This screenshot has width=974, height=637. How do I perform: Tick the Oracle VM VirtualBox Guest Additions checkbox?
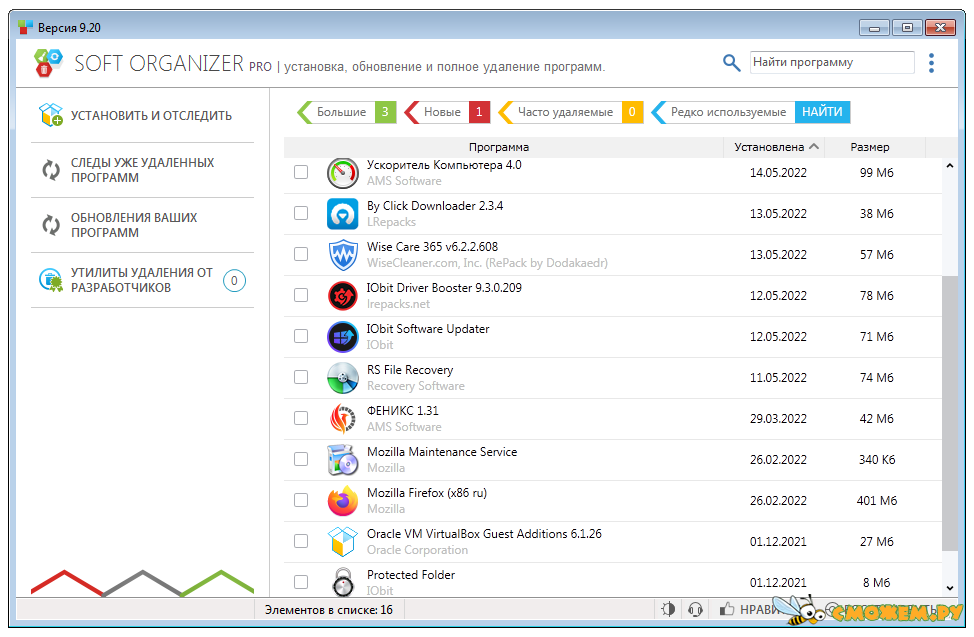click(301, 541)
